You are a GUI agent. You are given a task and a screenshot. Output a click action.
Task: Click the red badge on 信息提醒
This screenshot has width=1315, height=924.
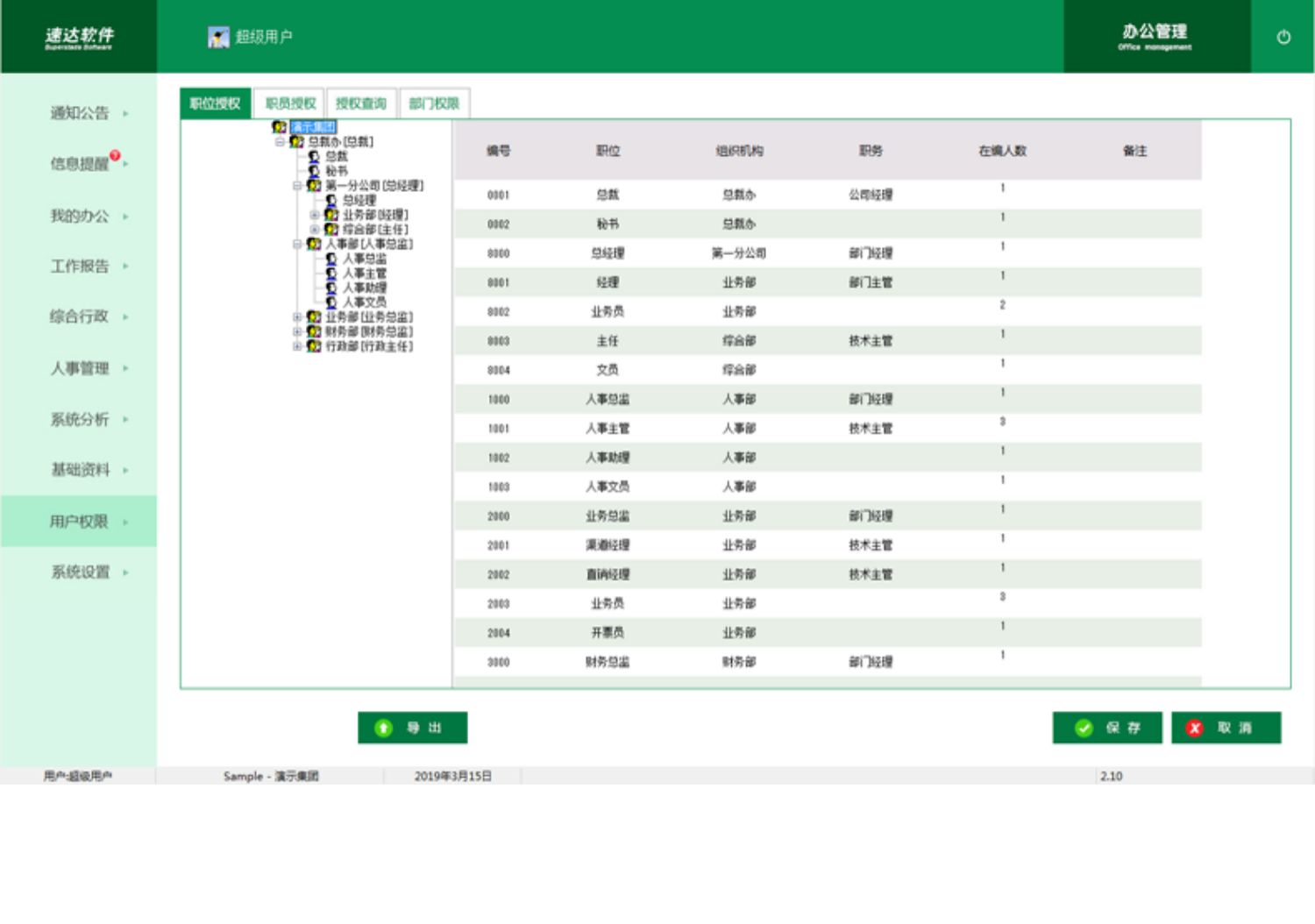pos(115,155)
